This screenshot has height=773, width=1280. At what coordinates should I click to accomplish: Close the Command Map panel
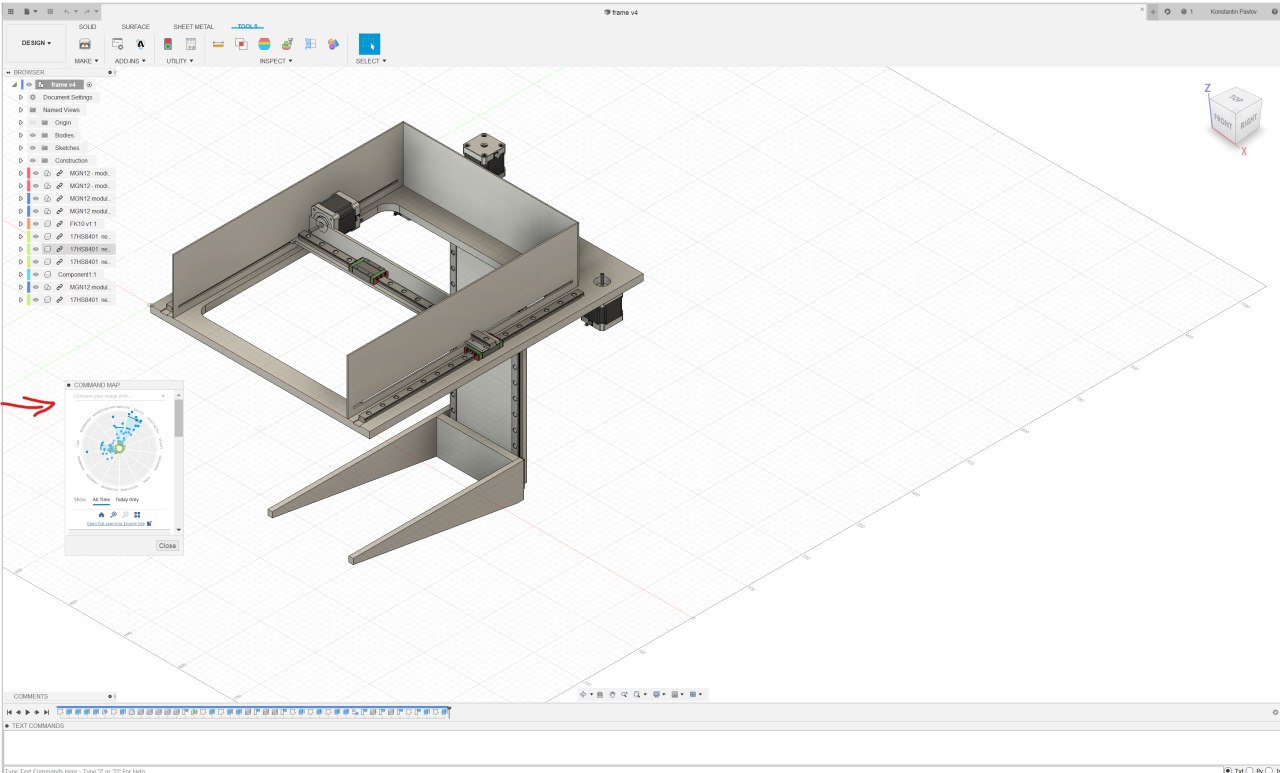pos(167,545)
